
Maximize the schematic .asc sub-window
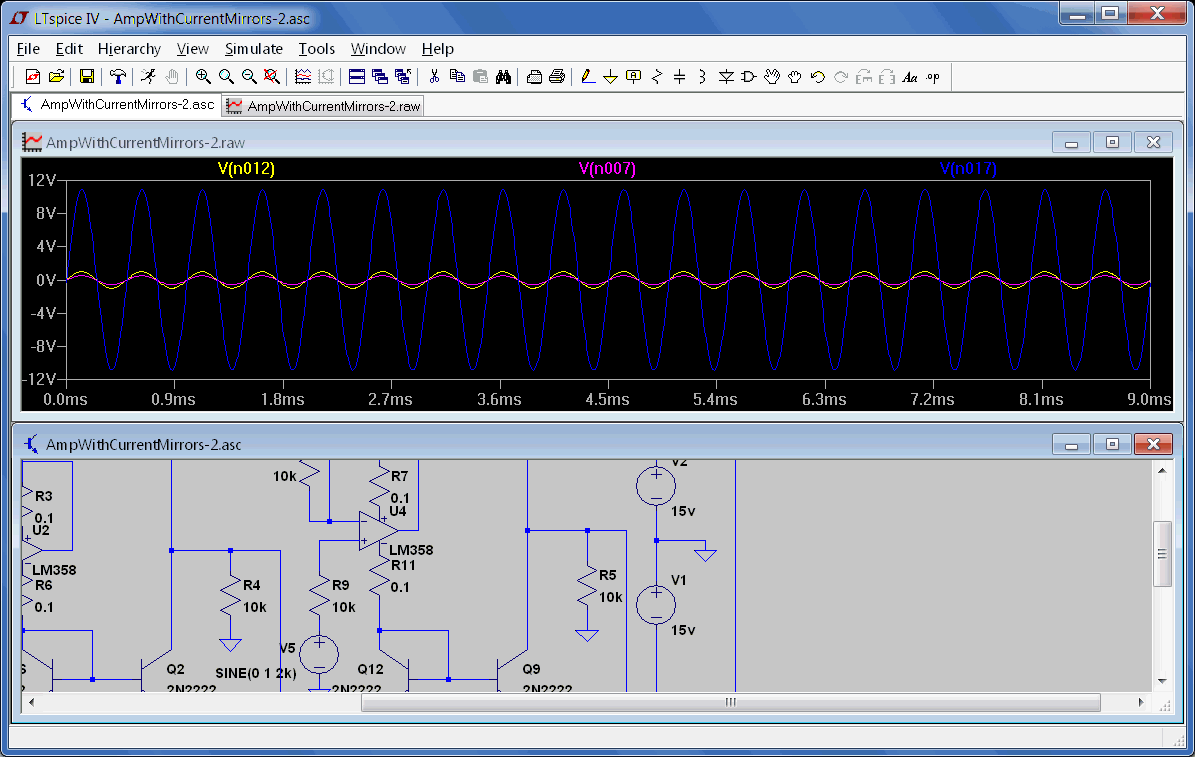(1113, 444)
